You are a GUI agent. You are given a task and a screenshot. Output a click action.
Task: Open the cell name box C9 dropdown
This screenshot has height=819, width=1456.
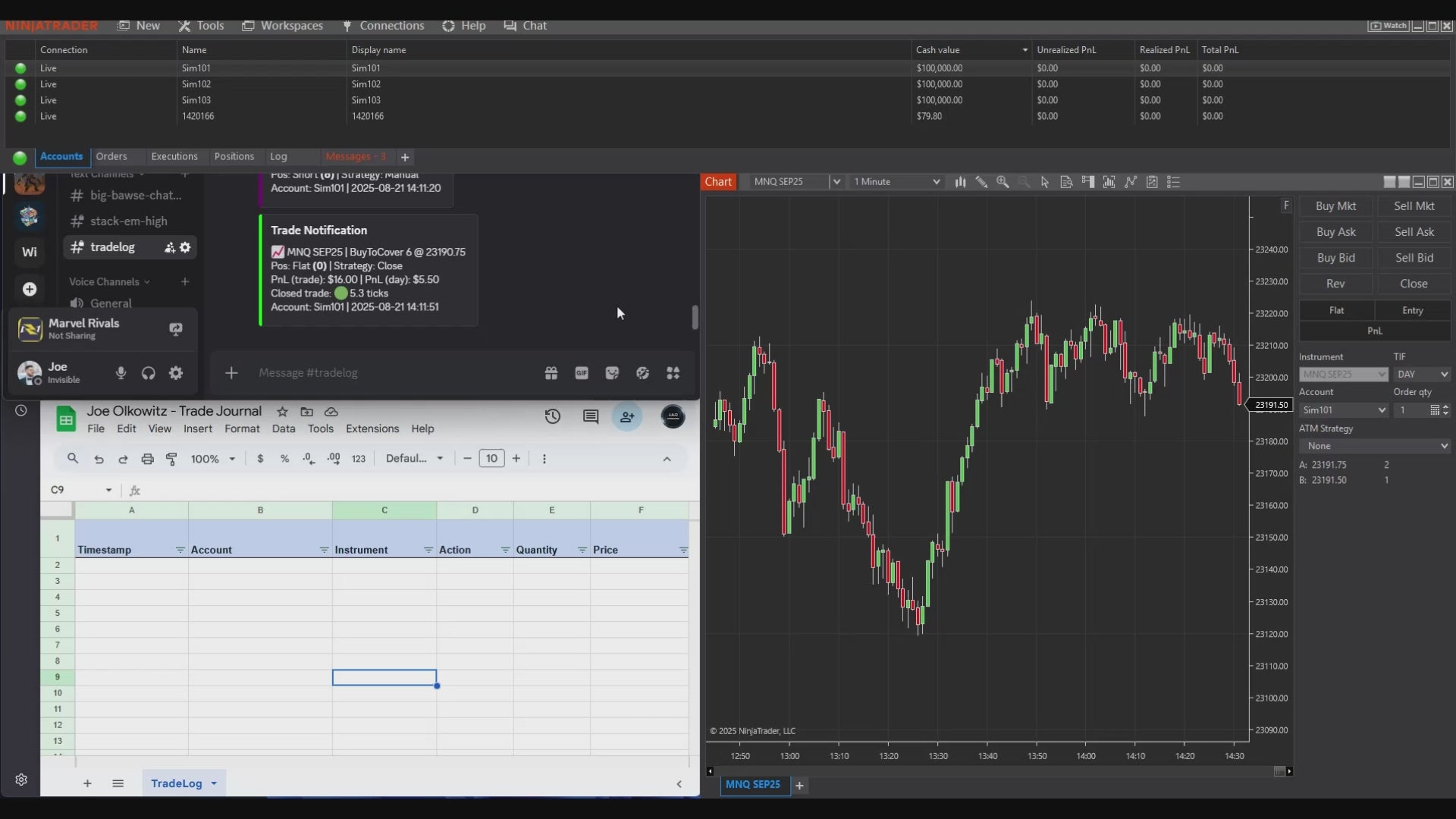coord(108,490)
